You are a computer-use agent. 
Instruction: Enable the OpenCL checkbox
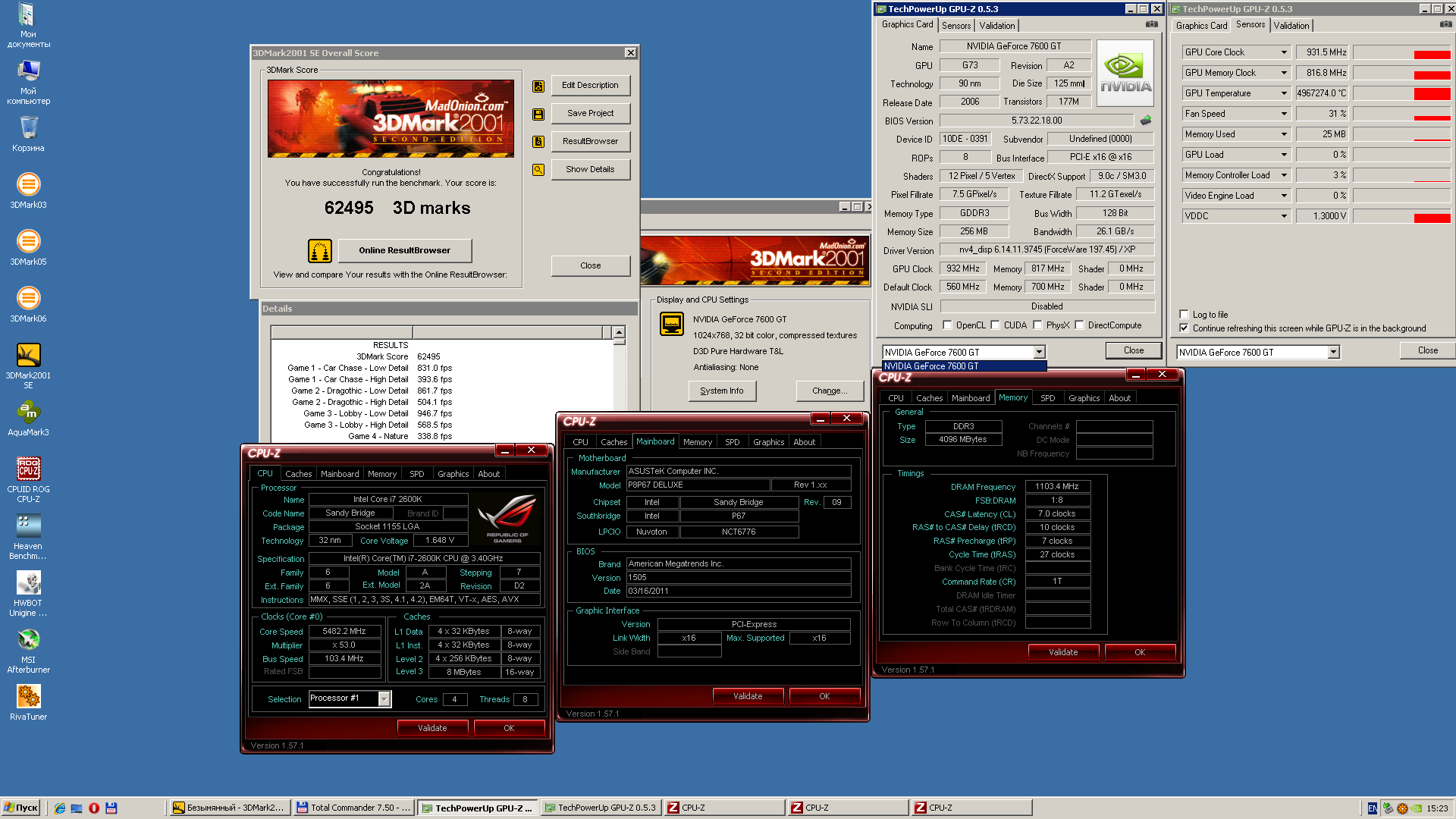(947, 325)
